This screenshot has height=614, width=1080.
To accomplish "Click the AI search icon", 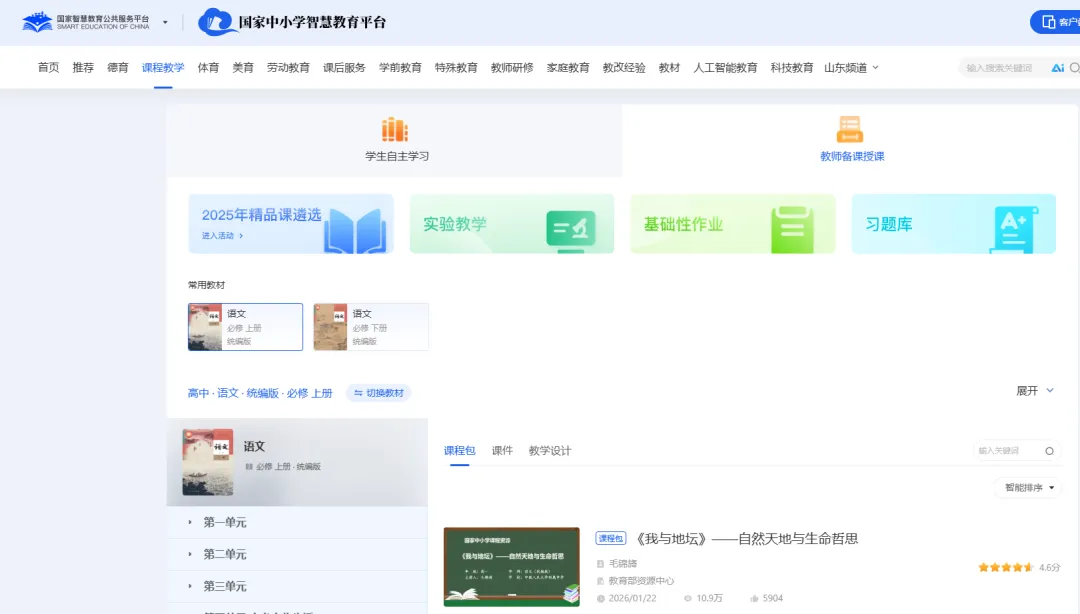I will [1057, 68].
